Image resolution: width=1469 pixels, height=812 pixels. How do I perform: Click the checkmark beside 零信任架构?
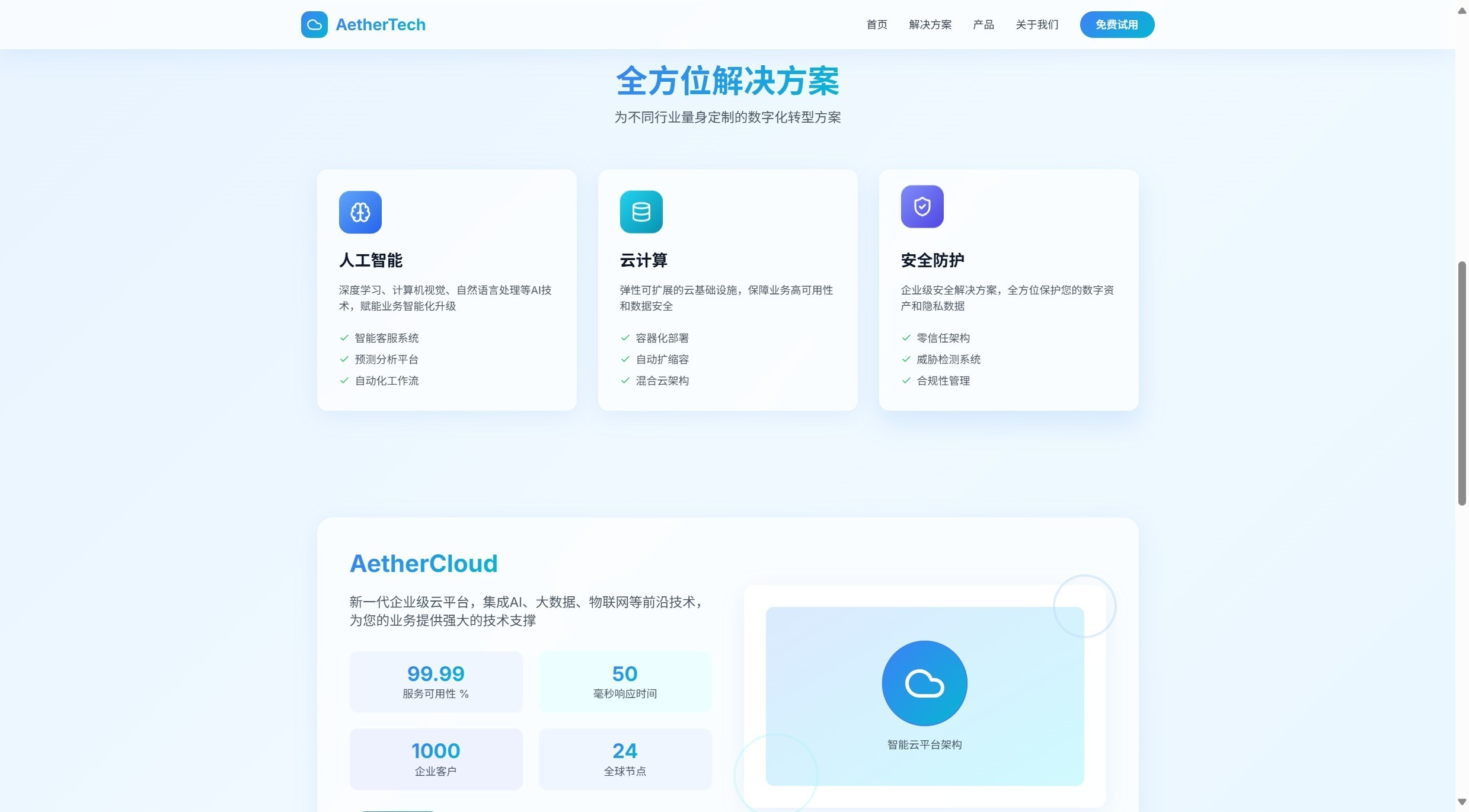[x=906, y=338]
